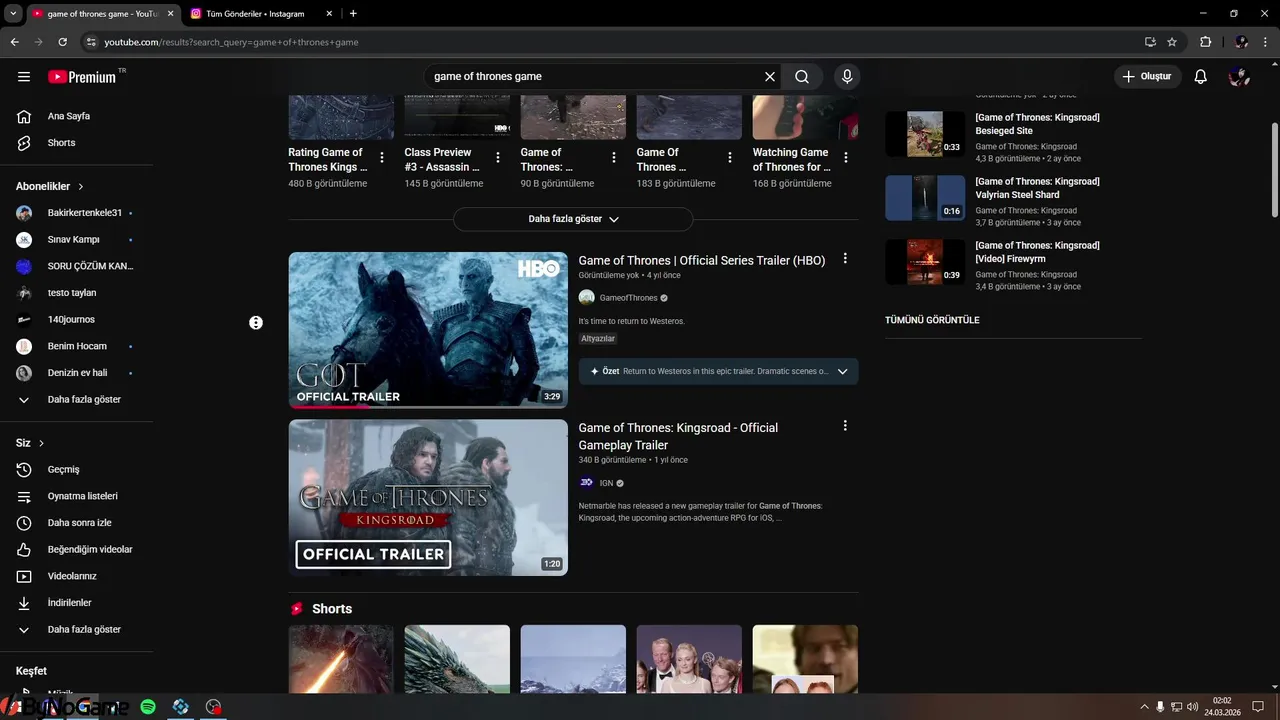Click TÜMÜNÜ GÖRÜNTÜLE view all
Screen dimensions: 1280x720
click(x=932, y=320)
